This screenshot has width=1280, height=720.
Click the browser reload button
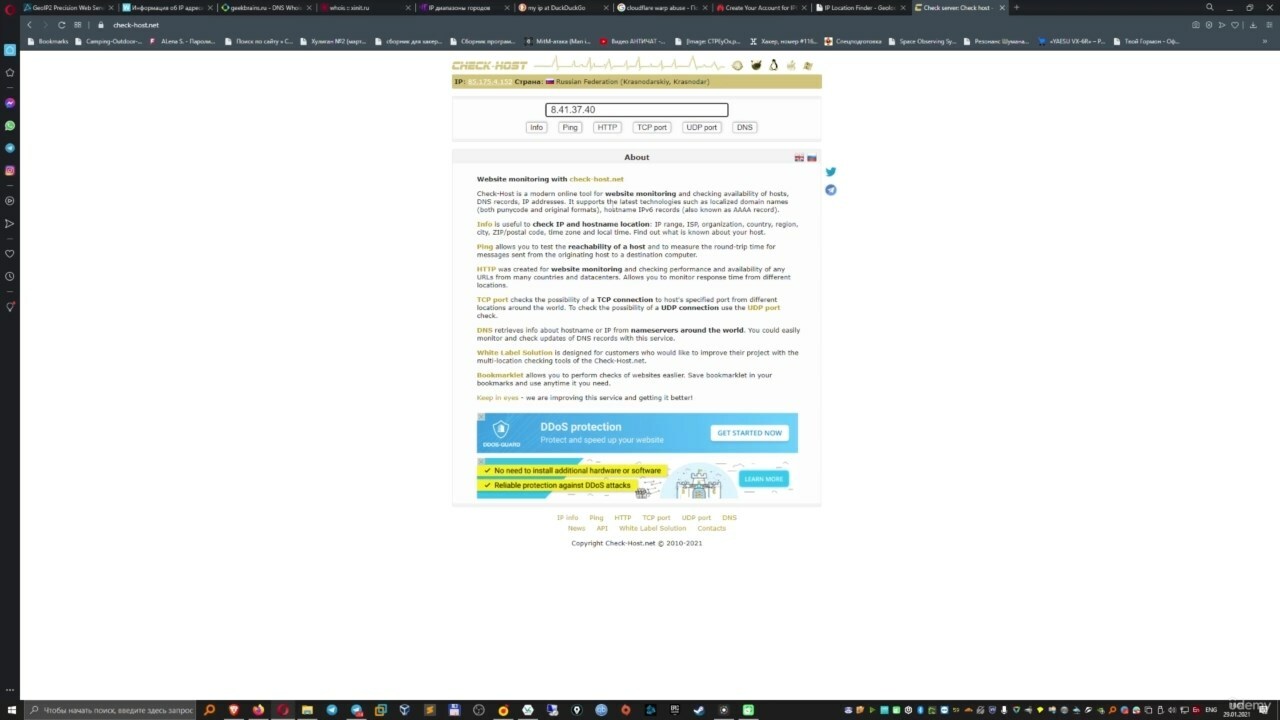tap(62, 25)
